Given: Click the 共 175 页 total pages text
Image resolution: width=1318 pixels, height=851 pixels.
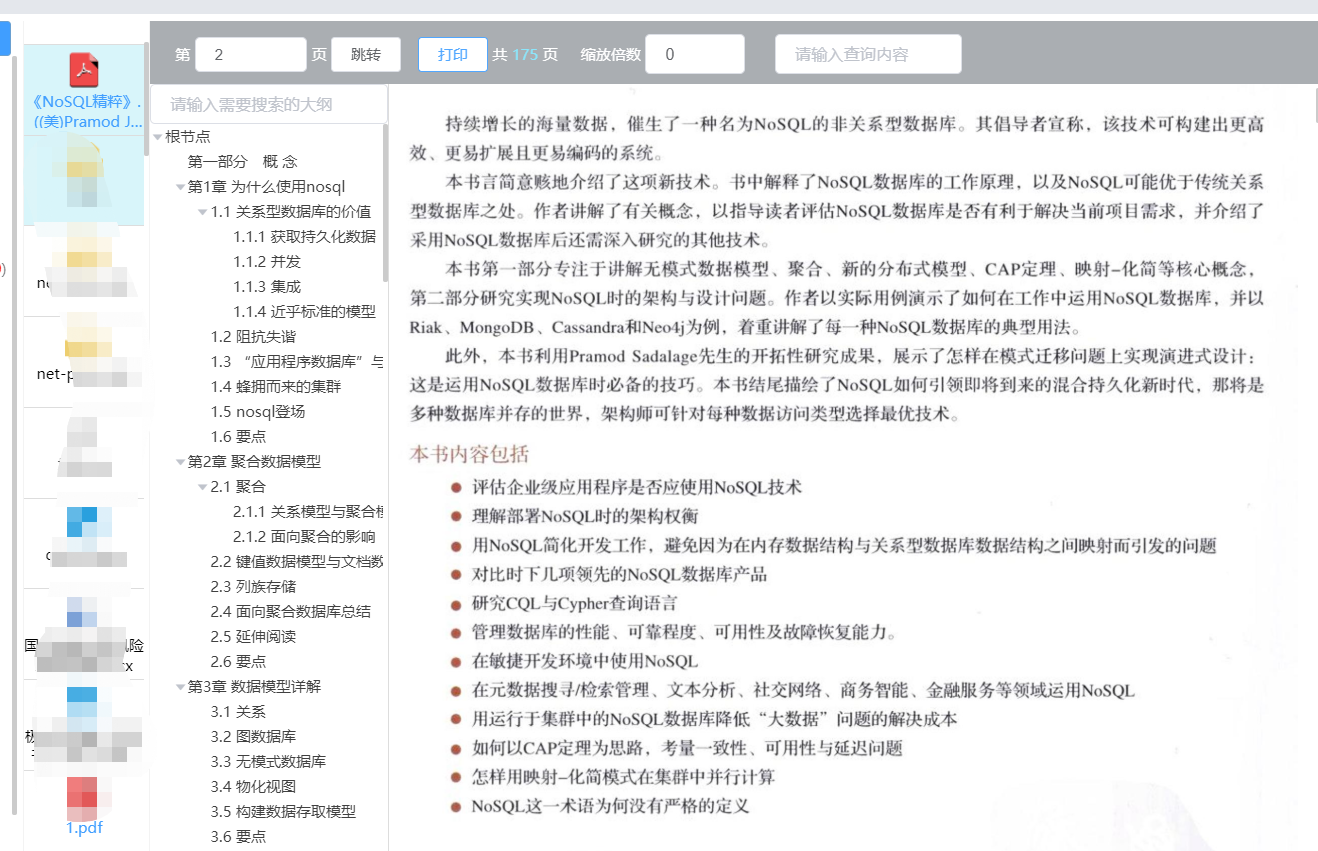Looking at the screenshot, I should (525, 54).
